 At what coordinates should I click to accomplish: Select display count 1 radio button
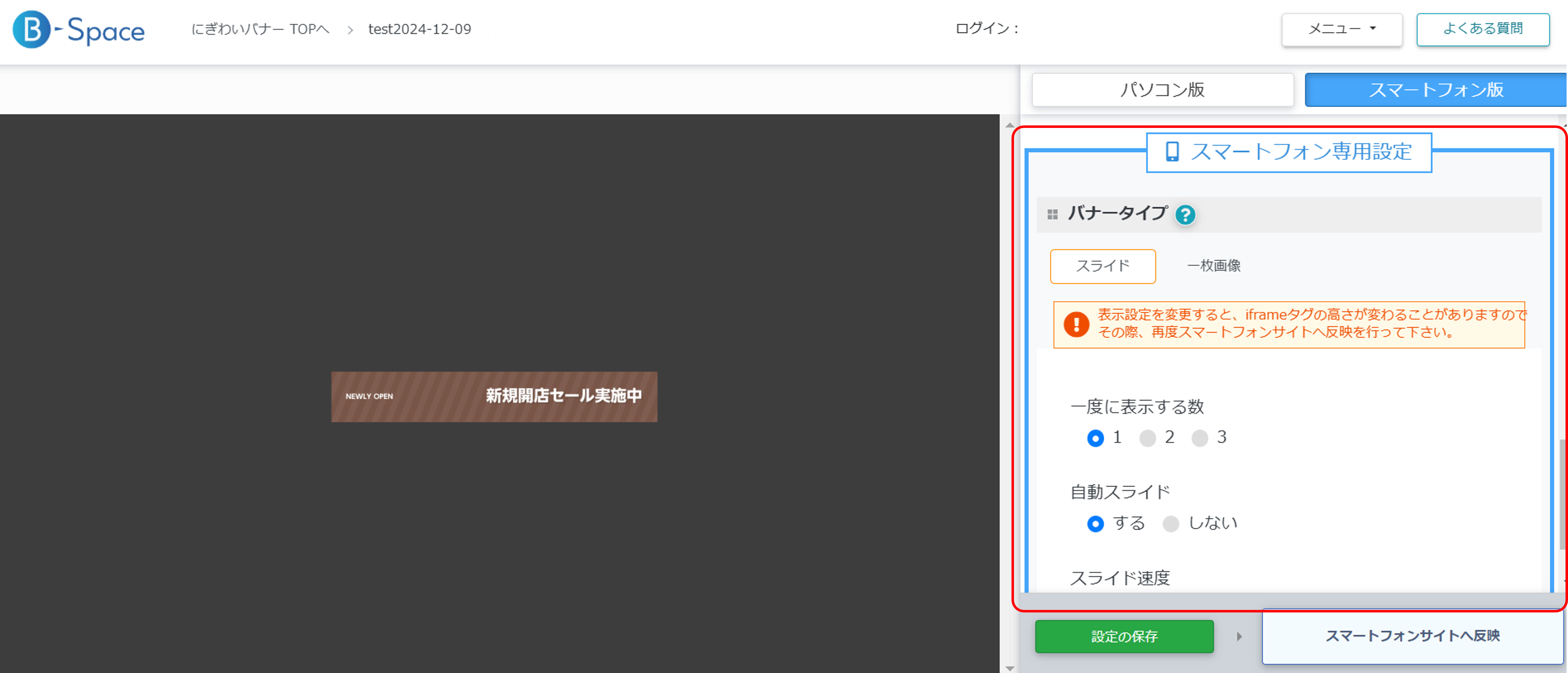(x=1095, y=438)
